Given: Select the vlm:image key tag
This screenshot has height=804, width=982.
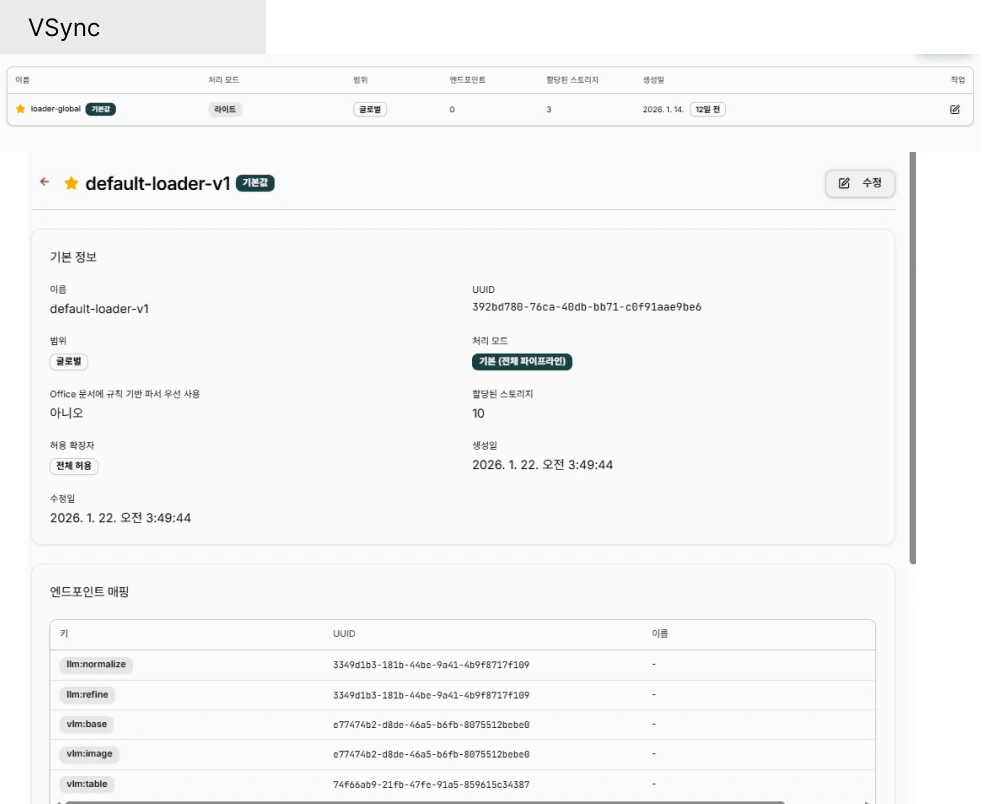Looking at the screenshot, I should tap(90, 753).
